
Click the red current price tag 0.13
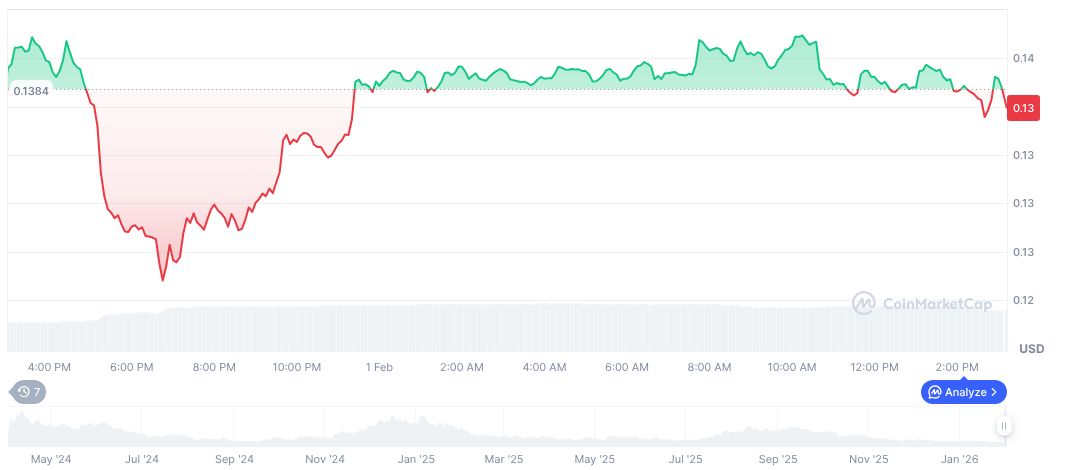[1023, 108]
